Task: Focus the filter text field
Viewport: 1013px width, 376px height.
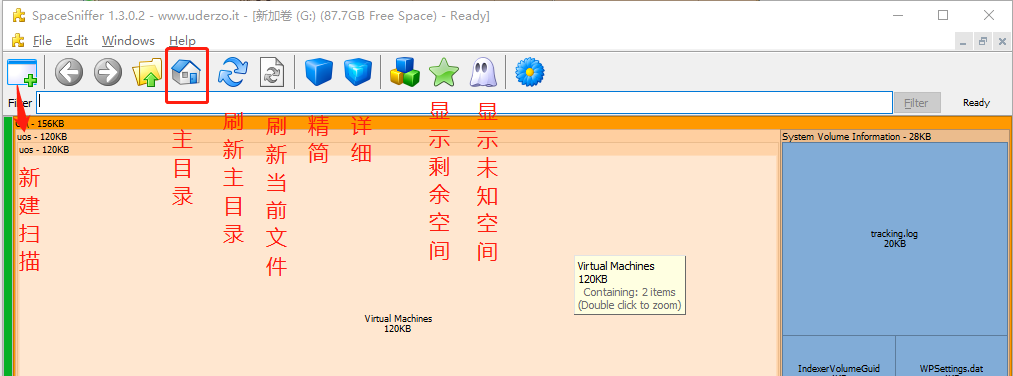Action: click(x=465, y=102)
